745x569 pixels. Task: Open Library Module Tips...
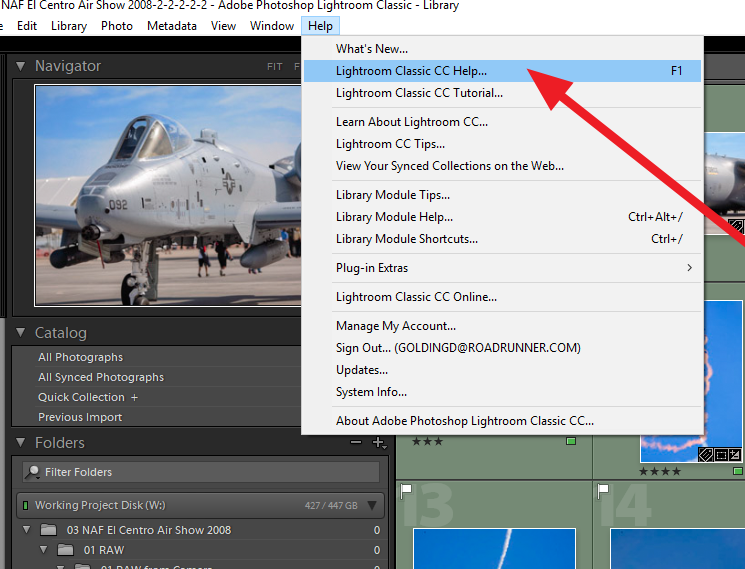pos(502,195)
